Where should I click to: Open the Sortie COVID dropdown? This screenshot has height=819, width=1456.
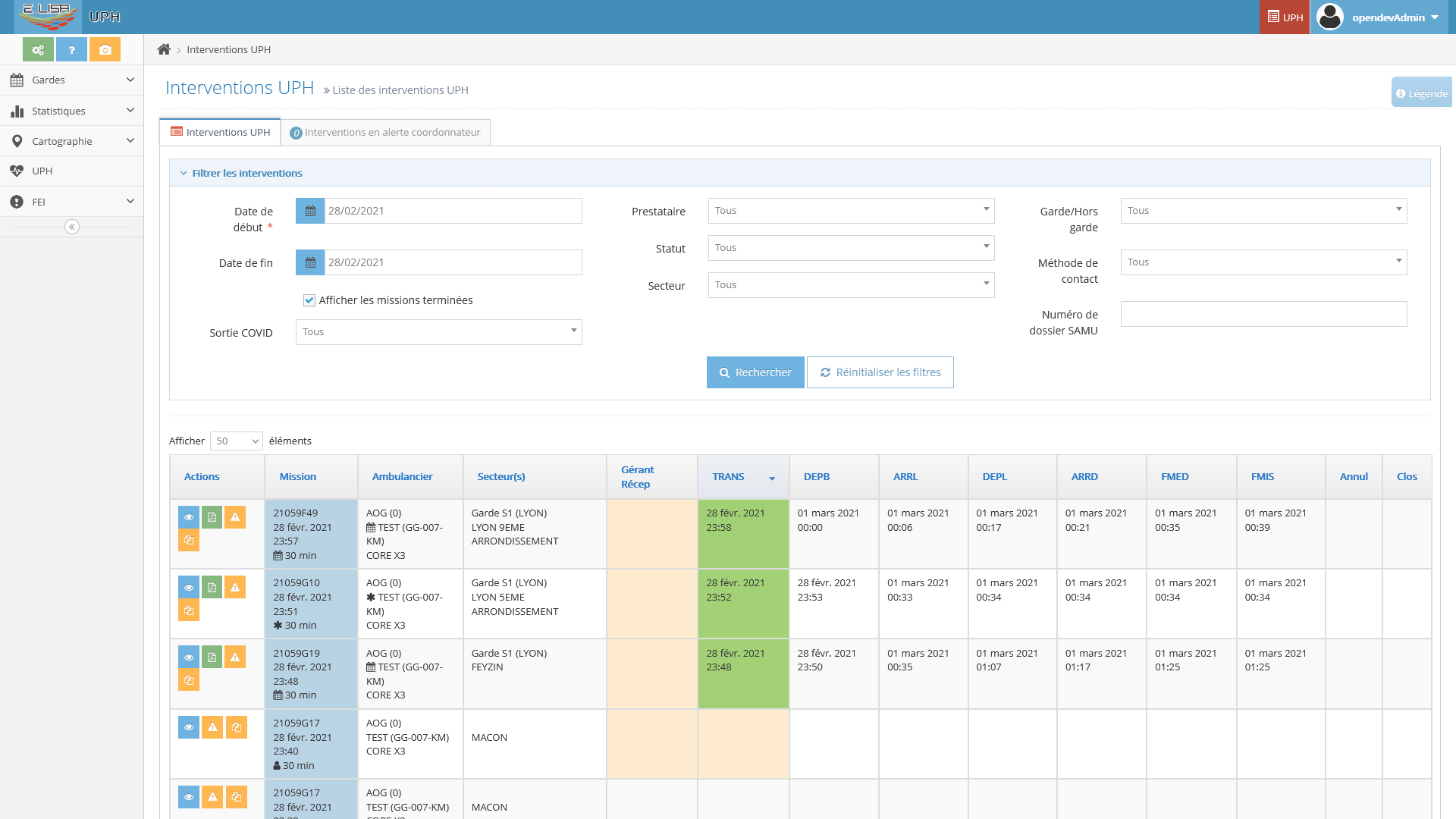pyautogui.click(x=438, y=332)
